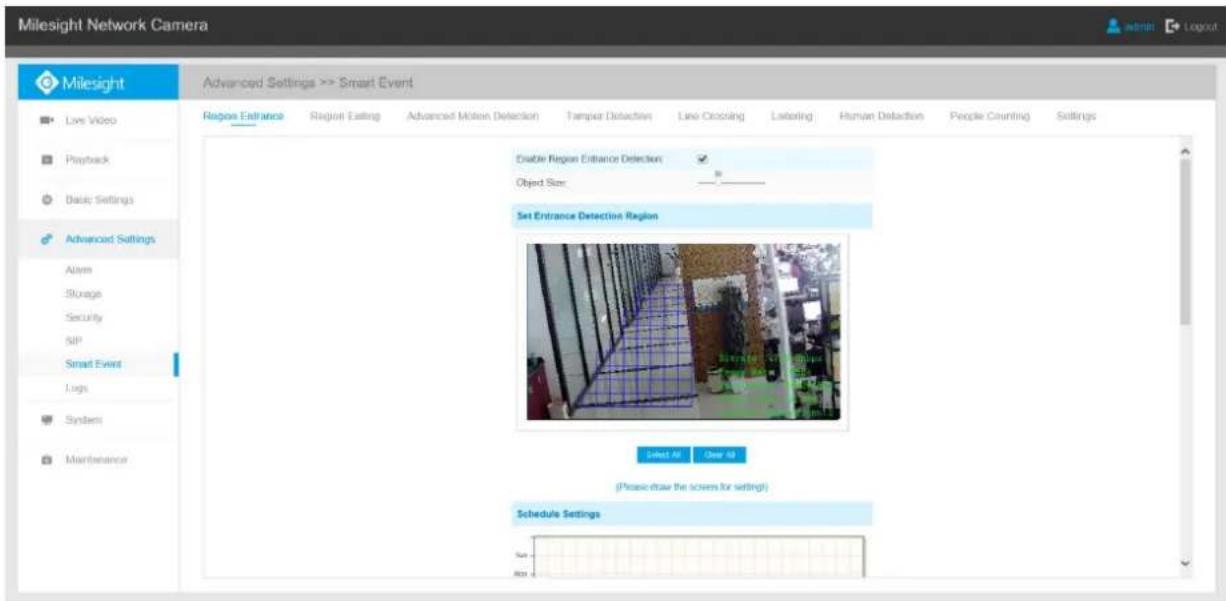Select the Smart Event submenu item
This screenshot has height=601, width=1226.
coord(92,364)
